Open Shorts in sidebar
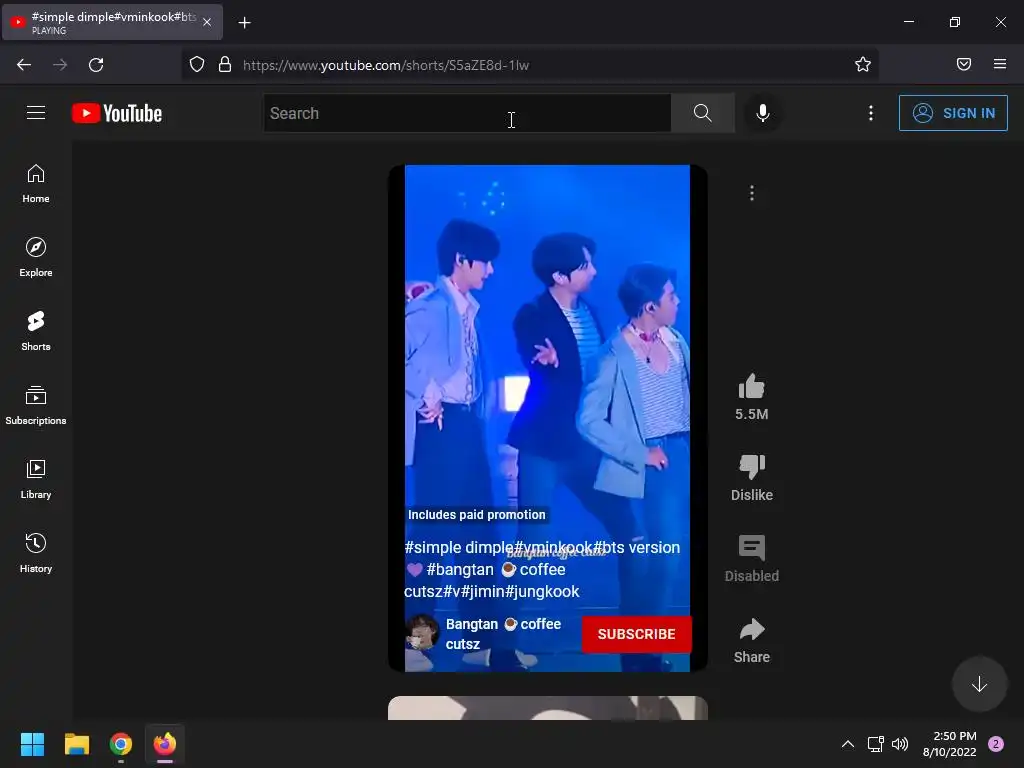The height and width of the screenshot is (768, 1024). pos(36,331)
